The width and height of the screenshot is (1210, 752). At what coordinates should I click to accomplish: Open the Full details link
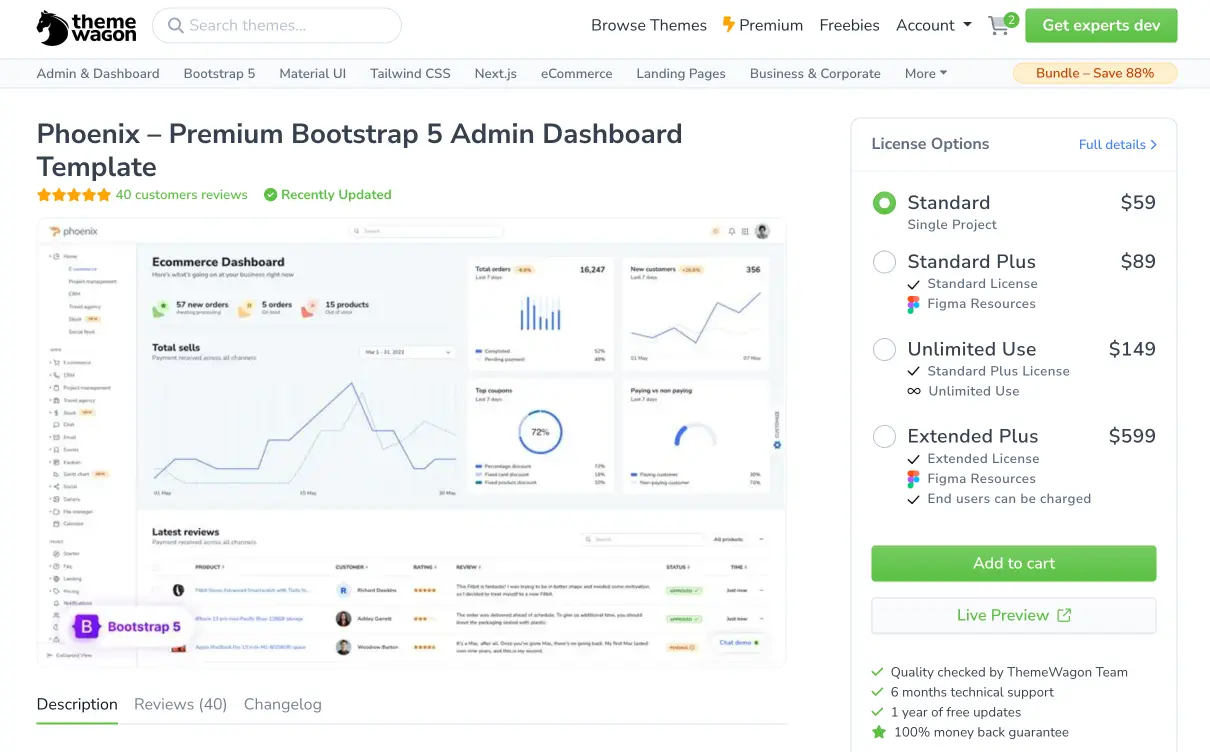point(1118,145)
